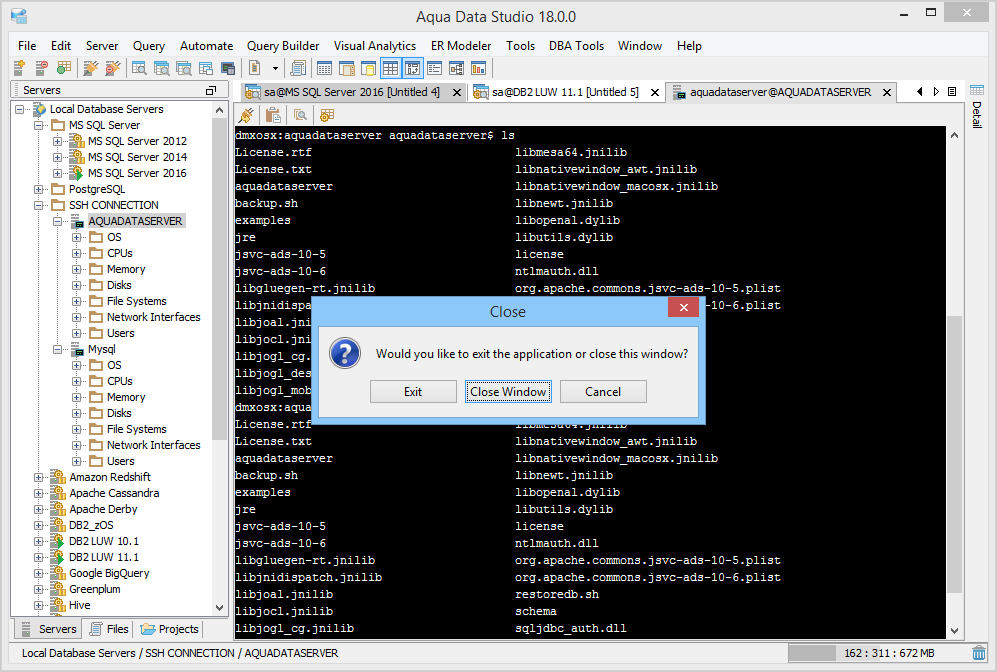The width and height of the screenshot is (997, 672).
Task: Click the trash garbage-collect icon in status bar
Action: 979,653
